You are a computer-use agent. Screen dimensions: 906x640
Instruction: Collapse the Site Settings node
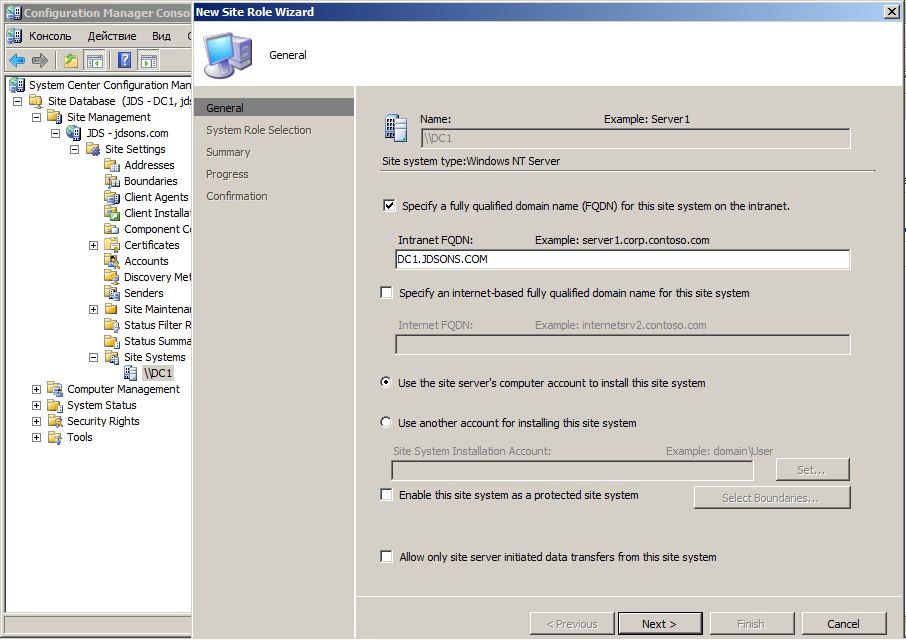[x=75, y=149]
